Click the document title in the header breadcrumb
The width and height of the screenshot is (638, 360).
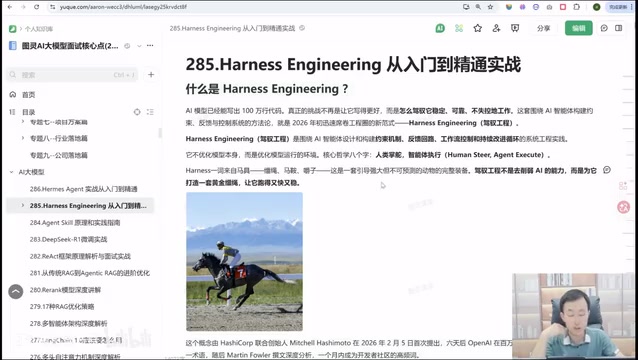coord(232,28)
